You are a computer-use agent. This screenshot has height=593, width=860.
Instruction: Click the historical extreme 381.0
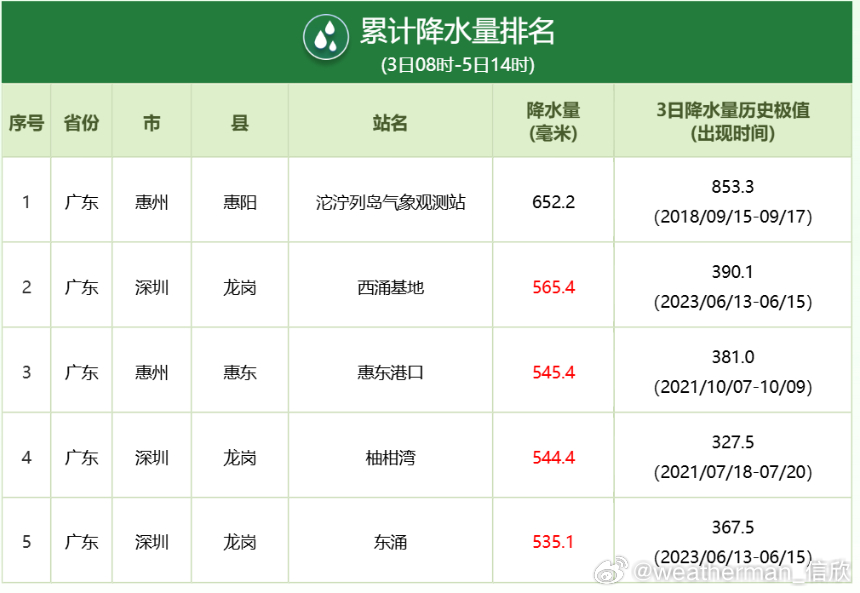click(x=733, y=357)
